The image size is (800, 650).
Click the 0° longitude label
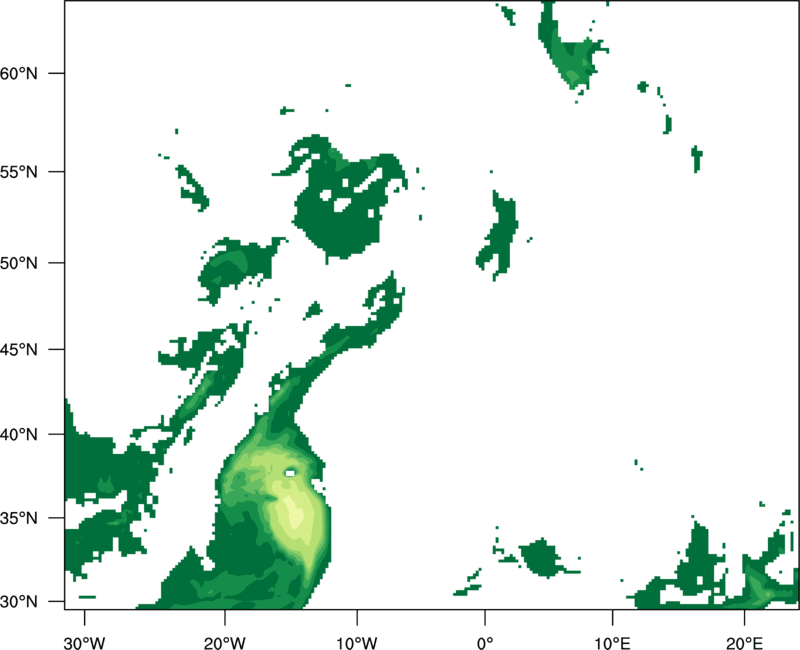(x=485, y=643)
